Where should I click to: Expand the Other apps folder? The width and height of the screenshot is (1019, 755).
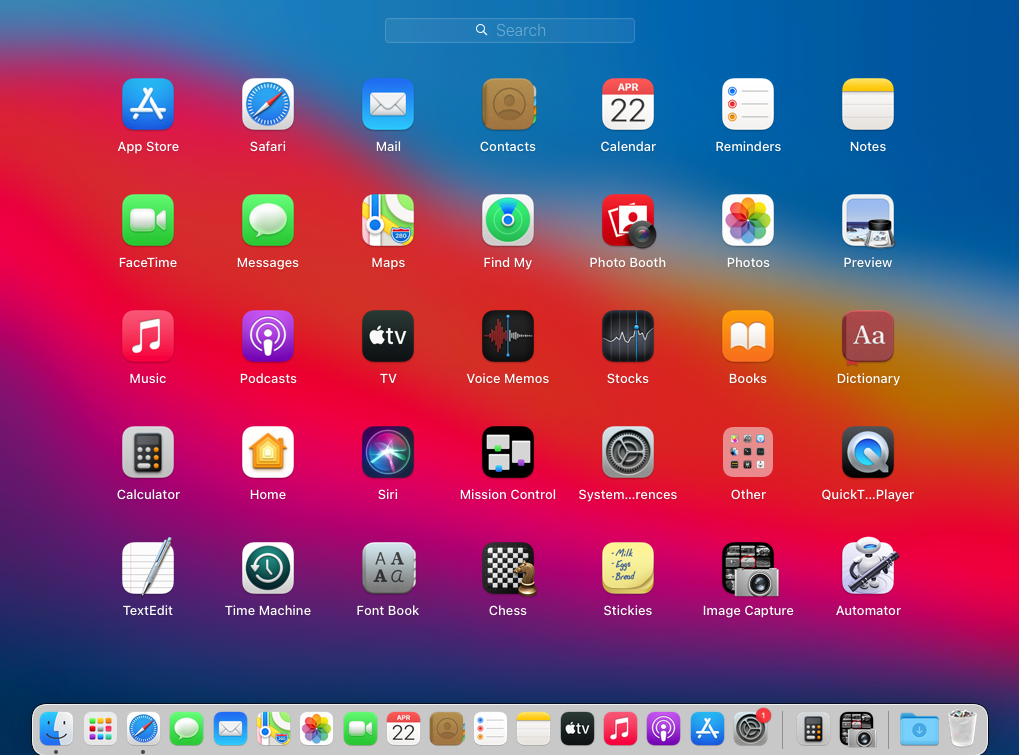coord(748,452)
